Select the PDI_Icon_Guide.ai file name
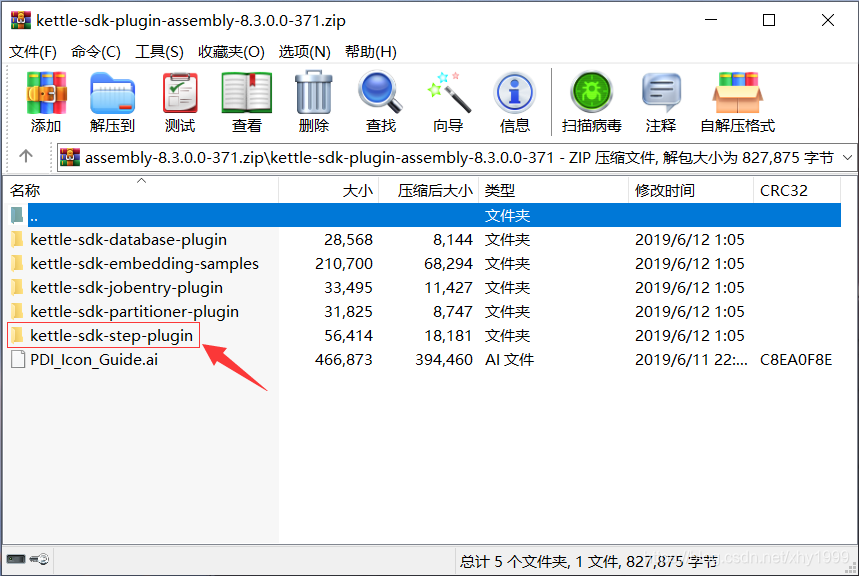Viewport: 859px width, 576px height. (94, 360)
